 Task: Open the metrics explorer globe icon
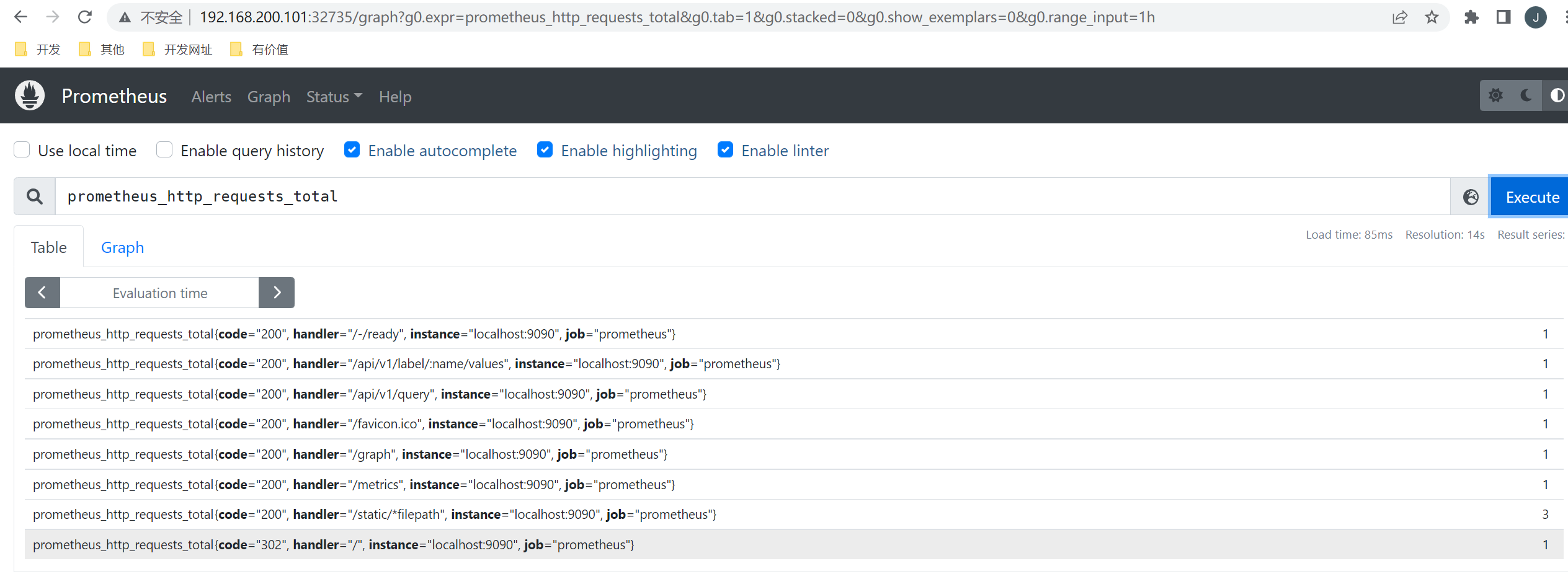point(1471,197)
